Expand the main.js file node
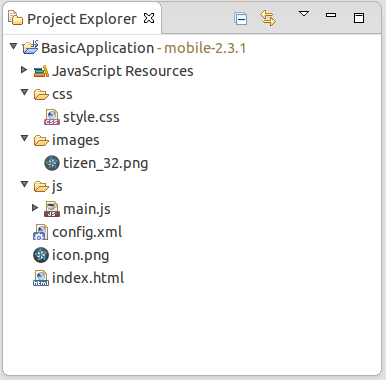 click(x=35, y=208)
